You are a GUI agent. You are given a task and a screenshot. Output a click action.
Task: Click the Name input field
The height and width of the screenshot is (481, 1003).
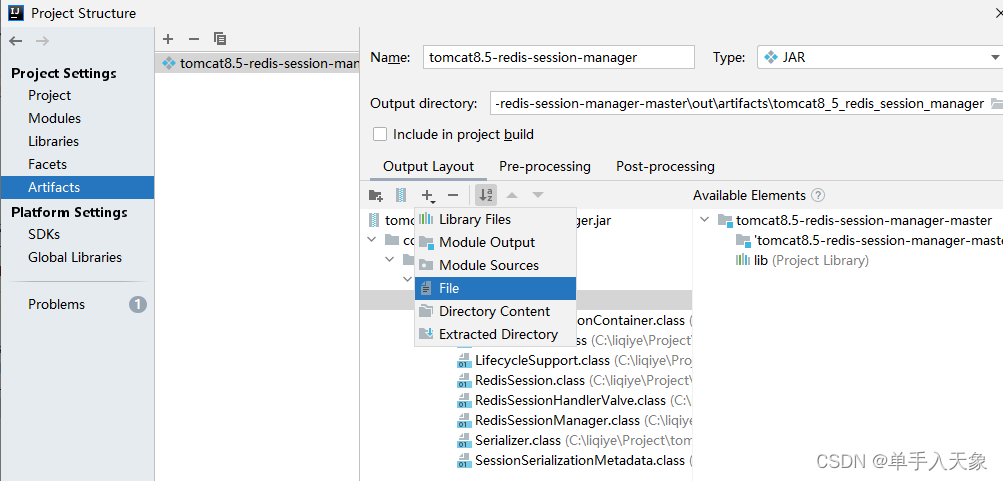click(558, 58)
